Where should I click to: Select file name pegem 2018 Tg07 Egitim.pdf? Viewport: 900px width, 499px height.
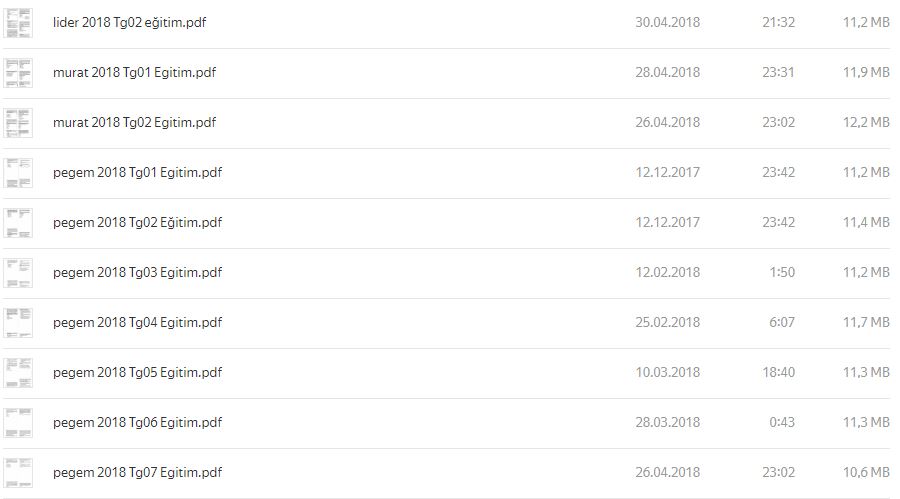(x=137, y=472)
